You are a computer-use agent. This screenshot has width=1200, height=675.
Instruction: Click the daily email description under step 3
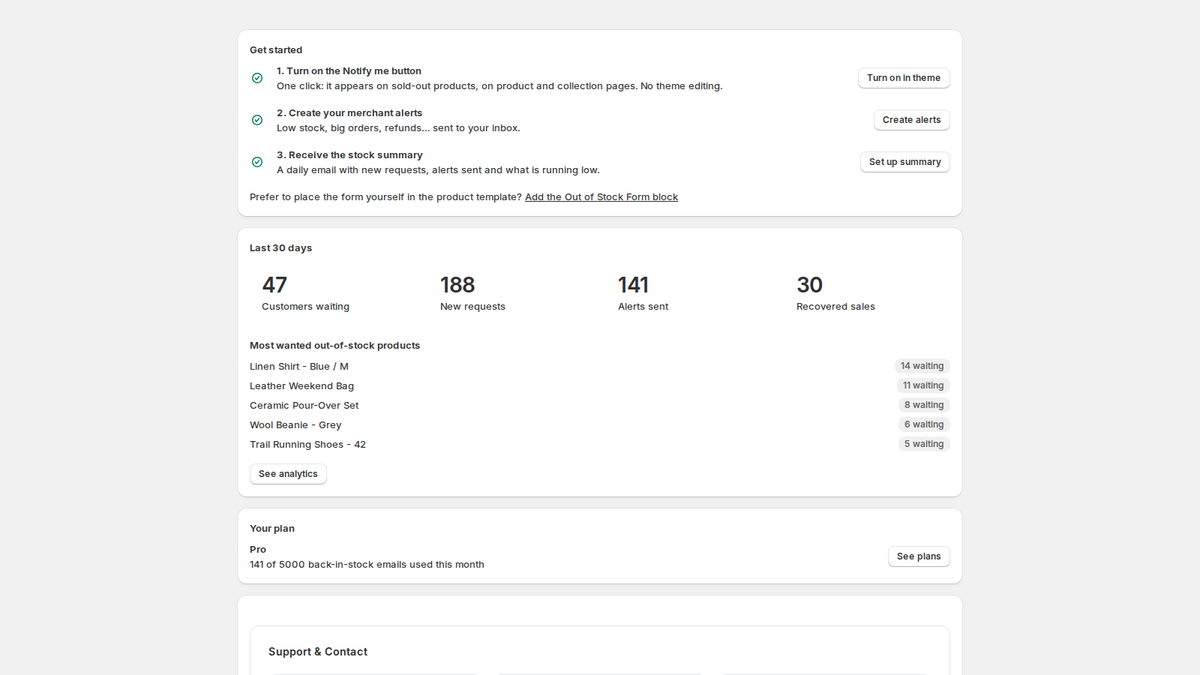click(438, 170)
